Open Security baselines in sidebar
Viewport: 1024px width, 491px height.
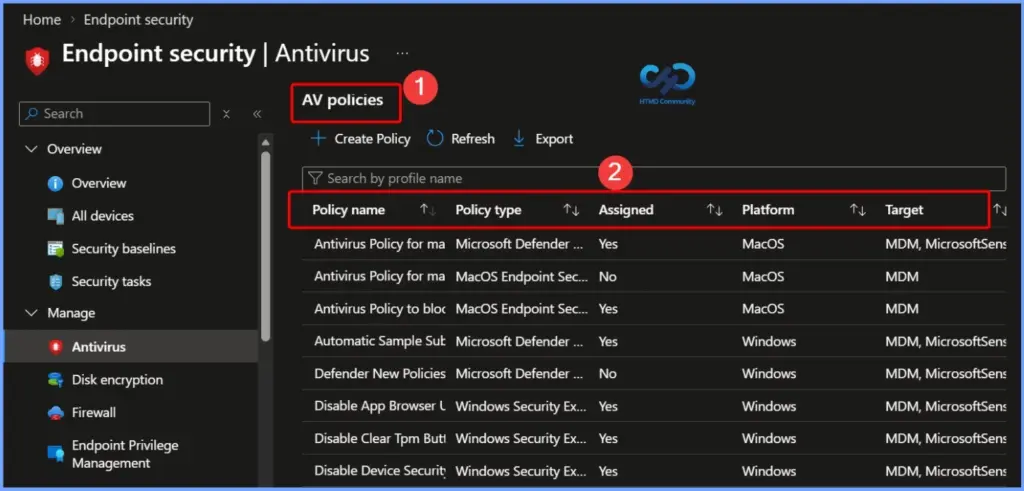click(123, 249)
